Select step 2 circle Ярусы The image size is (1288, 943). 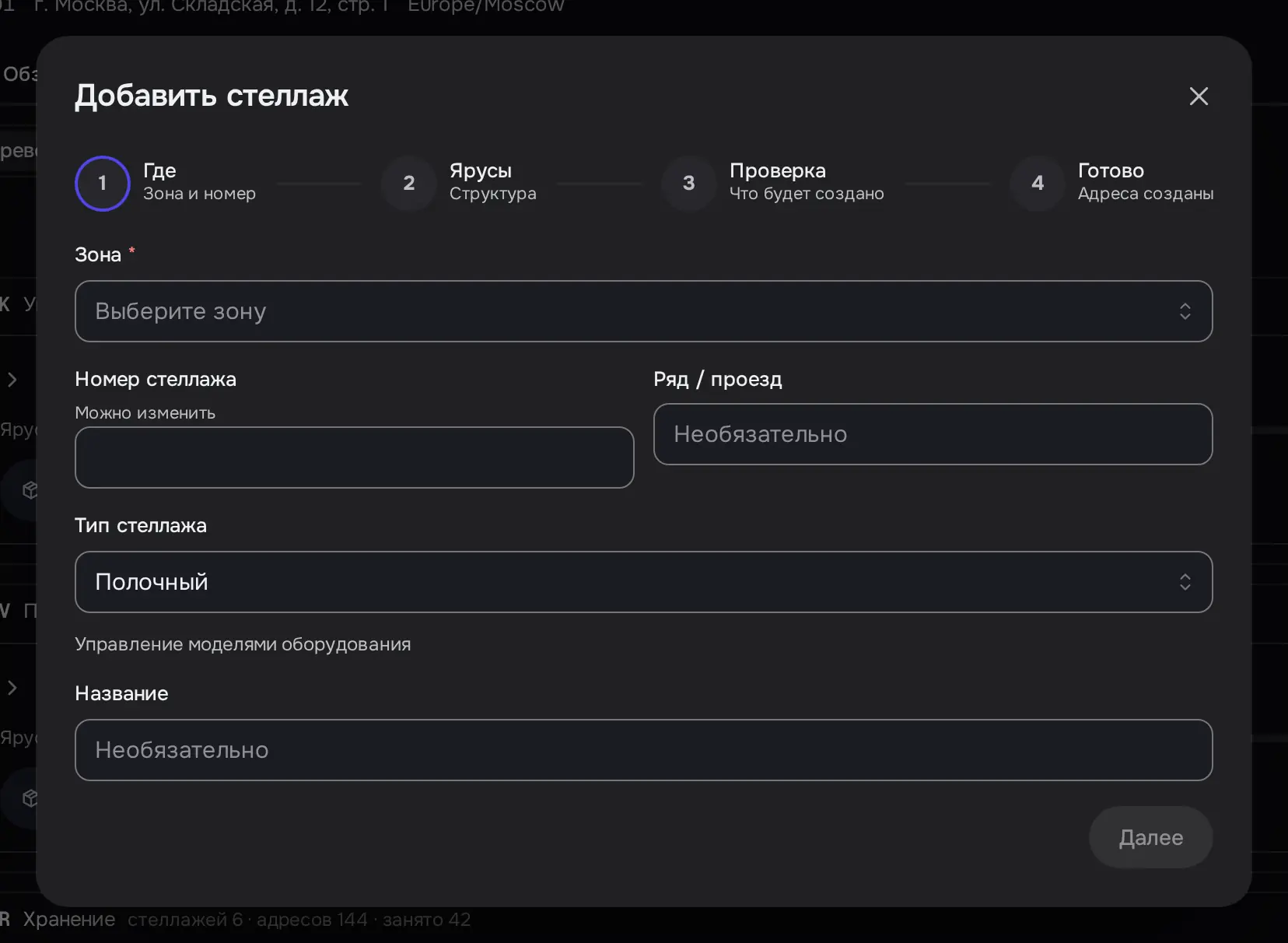click(409, 184)
